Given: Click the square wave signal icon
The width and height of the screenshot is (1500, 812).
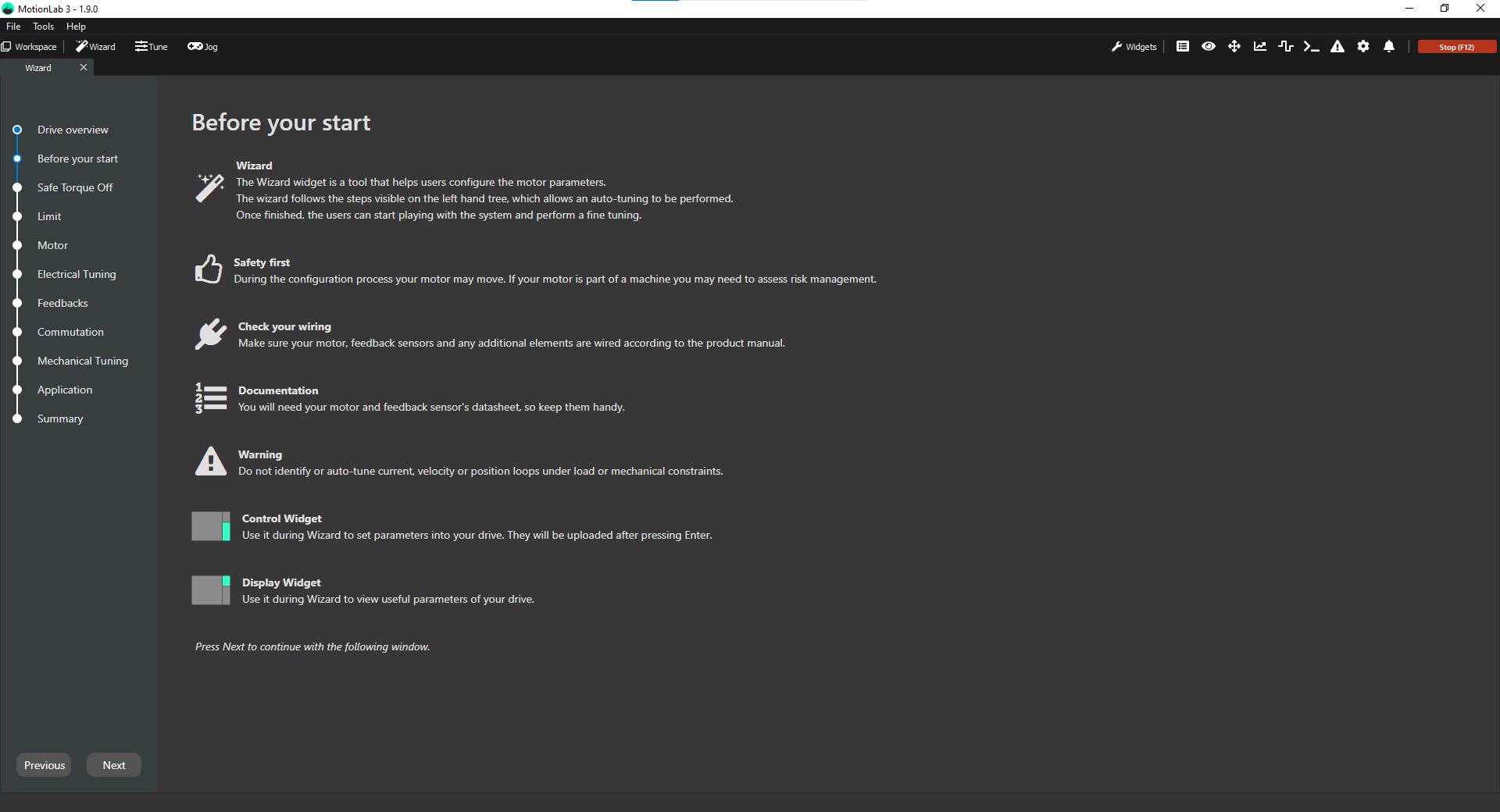Looking at the screenshot, I should point(1286,47).
